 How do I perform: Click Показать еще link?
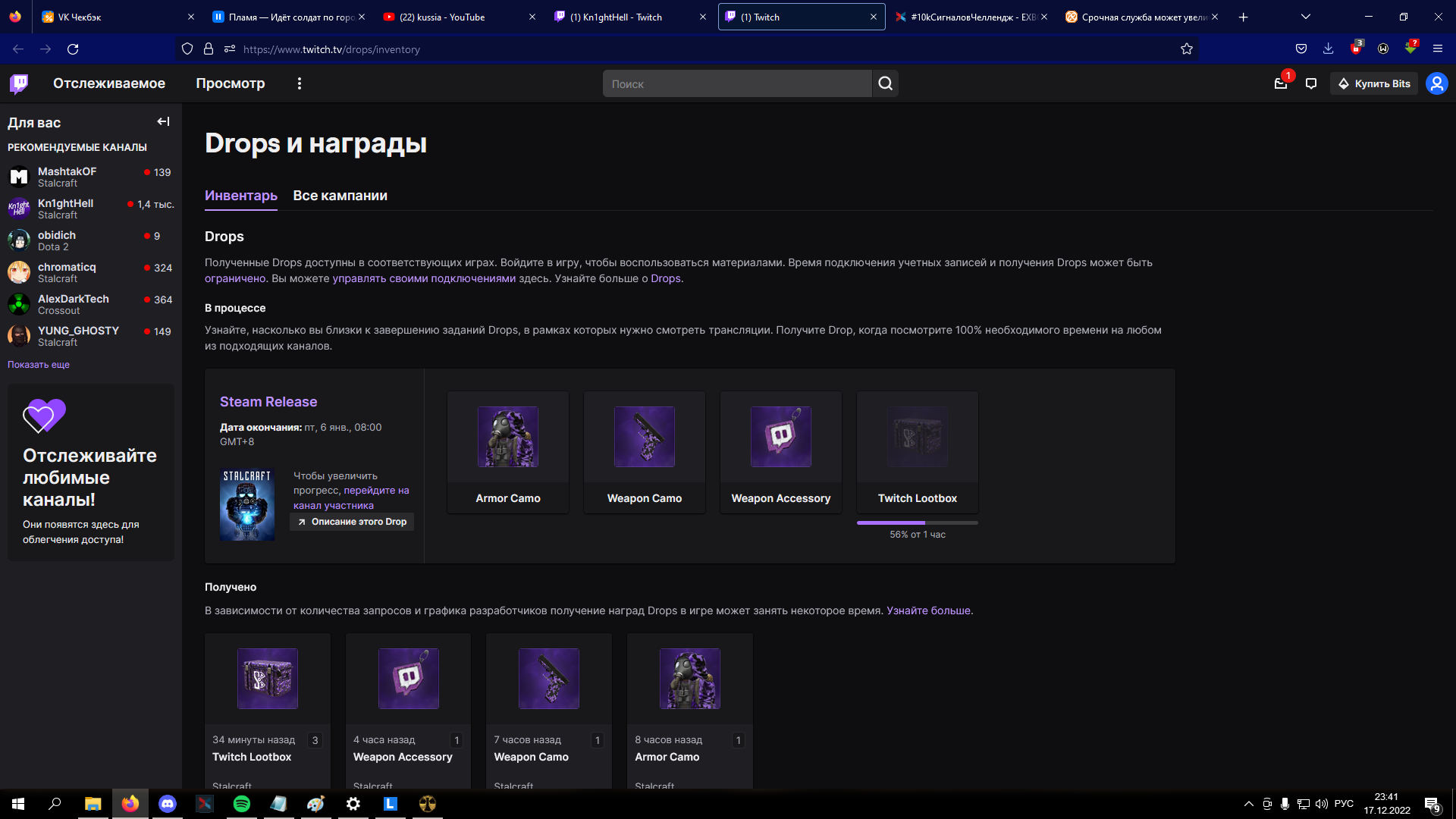click(x=39, y=365)
